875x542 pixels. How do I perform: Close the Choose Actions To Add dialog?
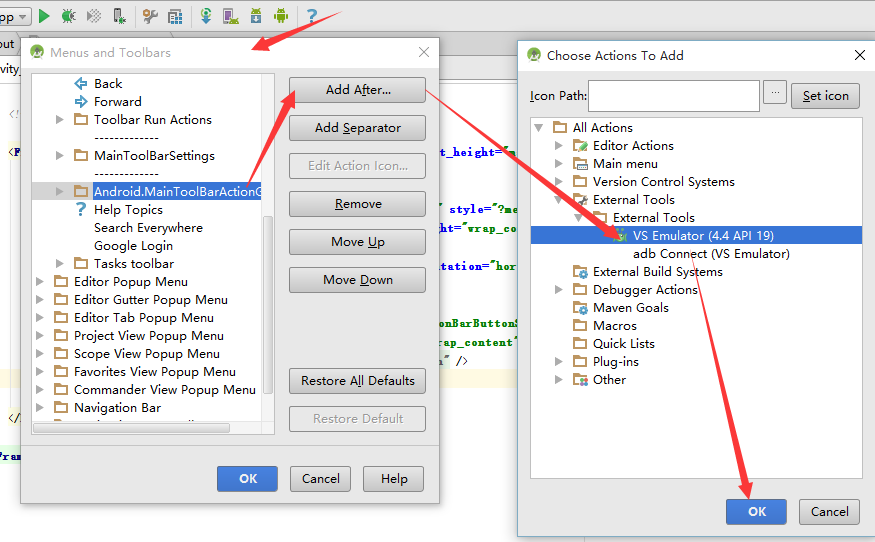click(x=859, y=55)
